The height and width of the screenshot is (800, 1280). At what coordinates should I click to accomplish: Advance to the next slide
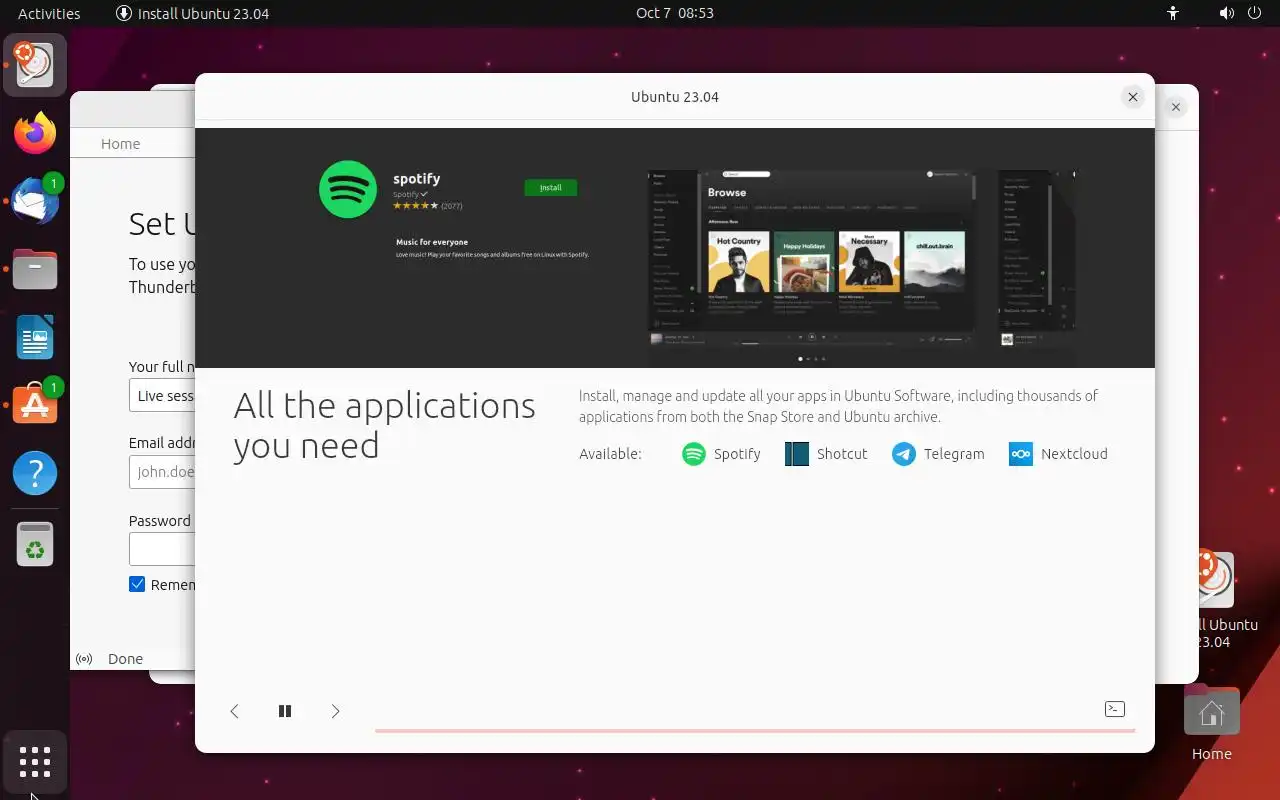point(336,711)
